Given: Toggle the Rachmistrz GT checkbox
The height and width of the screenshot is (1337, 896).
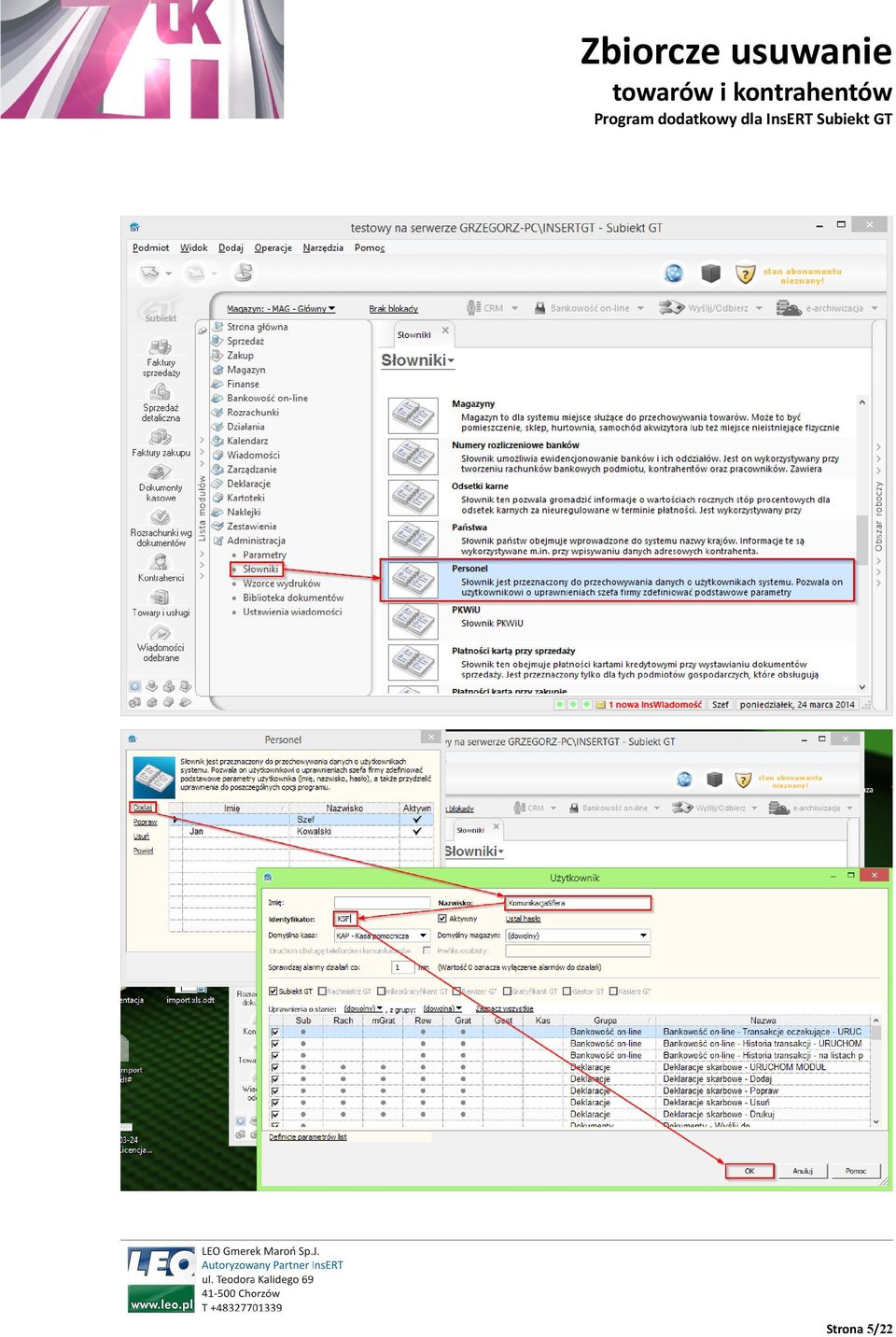Looking at the screenshot, I should (x=322, y=992).
